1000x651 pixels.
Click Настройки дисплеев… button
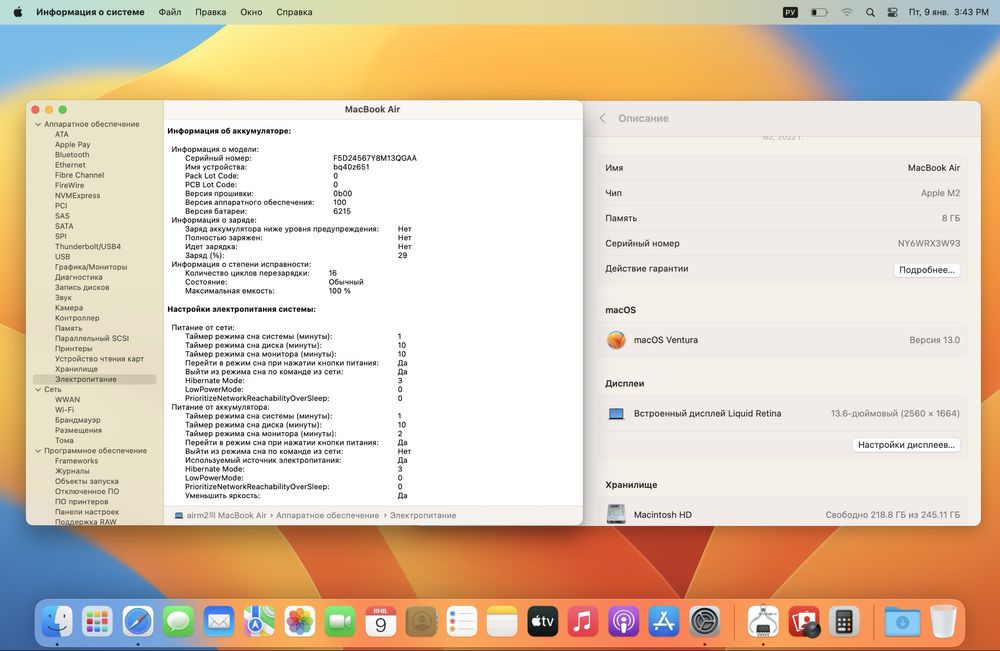click(x=906, y=444)
